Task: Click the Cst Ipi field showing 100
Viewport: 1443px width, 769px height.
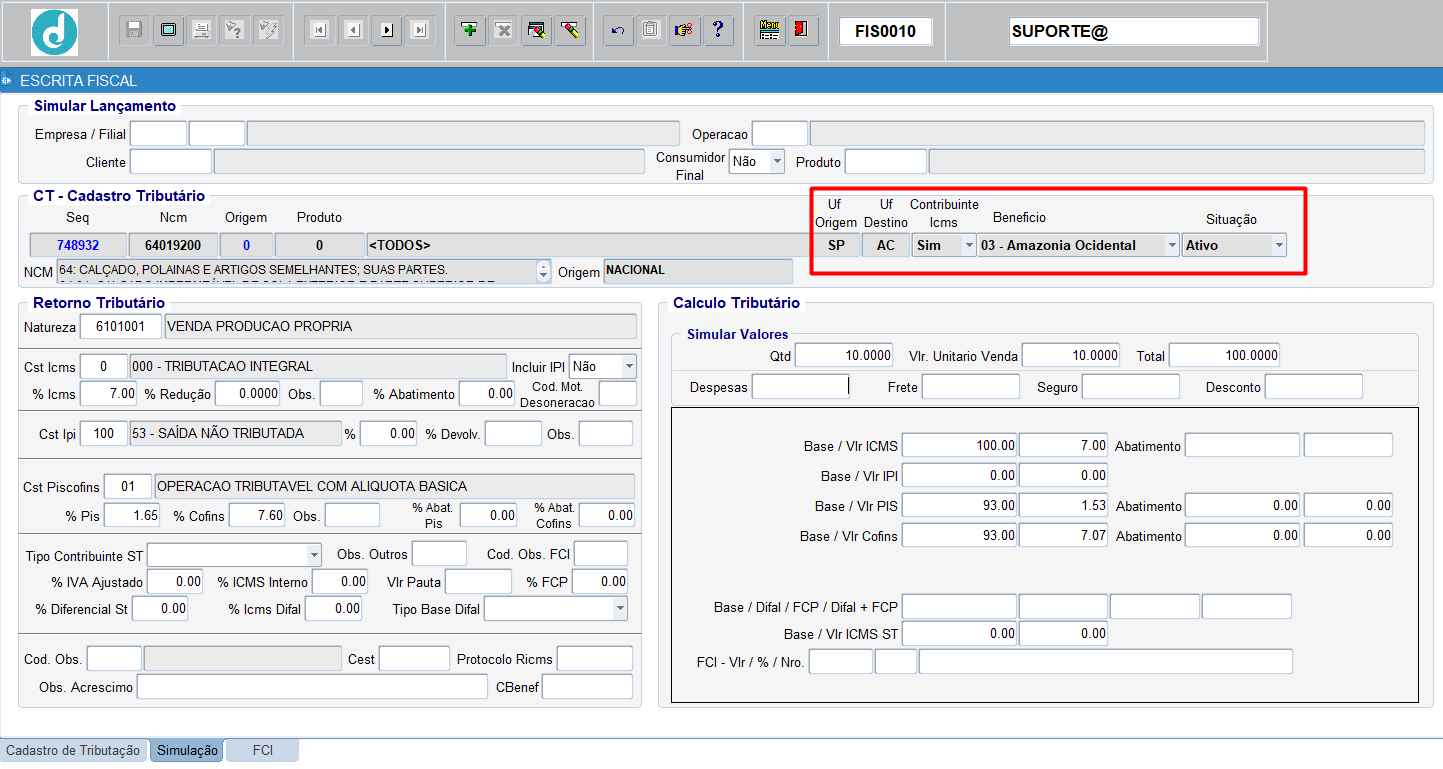Action: (103, 434)
